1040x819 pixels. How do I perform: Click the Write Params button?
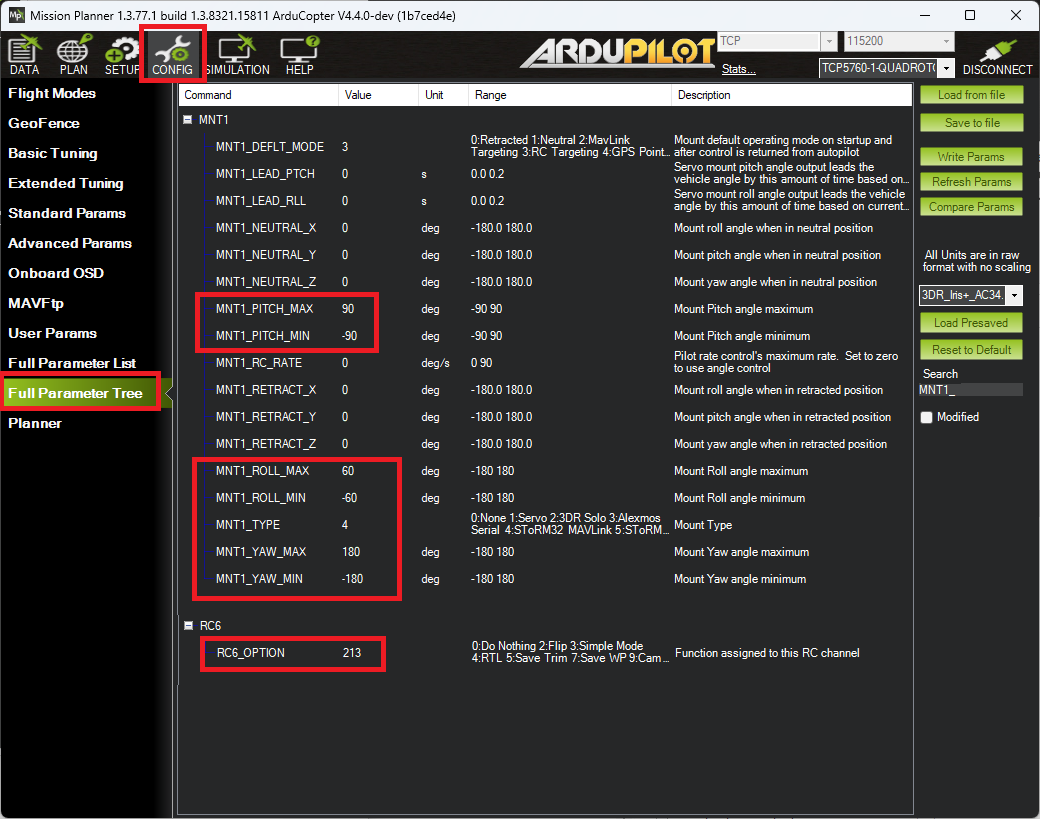coord(970,157)
